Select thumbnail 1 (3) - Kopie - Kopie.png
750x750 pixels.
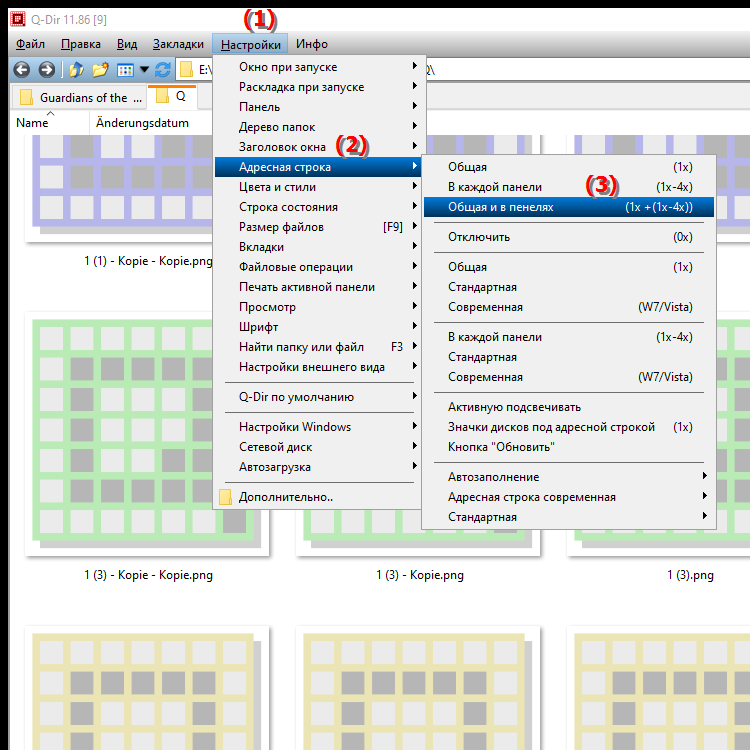(147, 433)
